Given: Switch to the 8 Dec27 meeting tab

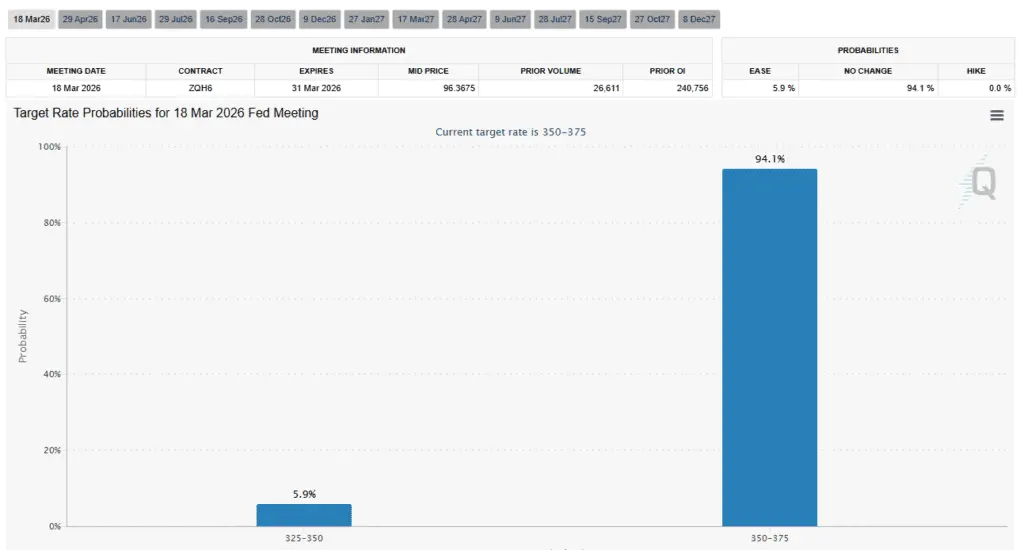Looking at the screenshot, I should click(698, 19).
